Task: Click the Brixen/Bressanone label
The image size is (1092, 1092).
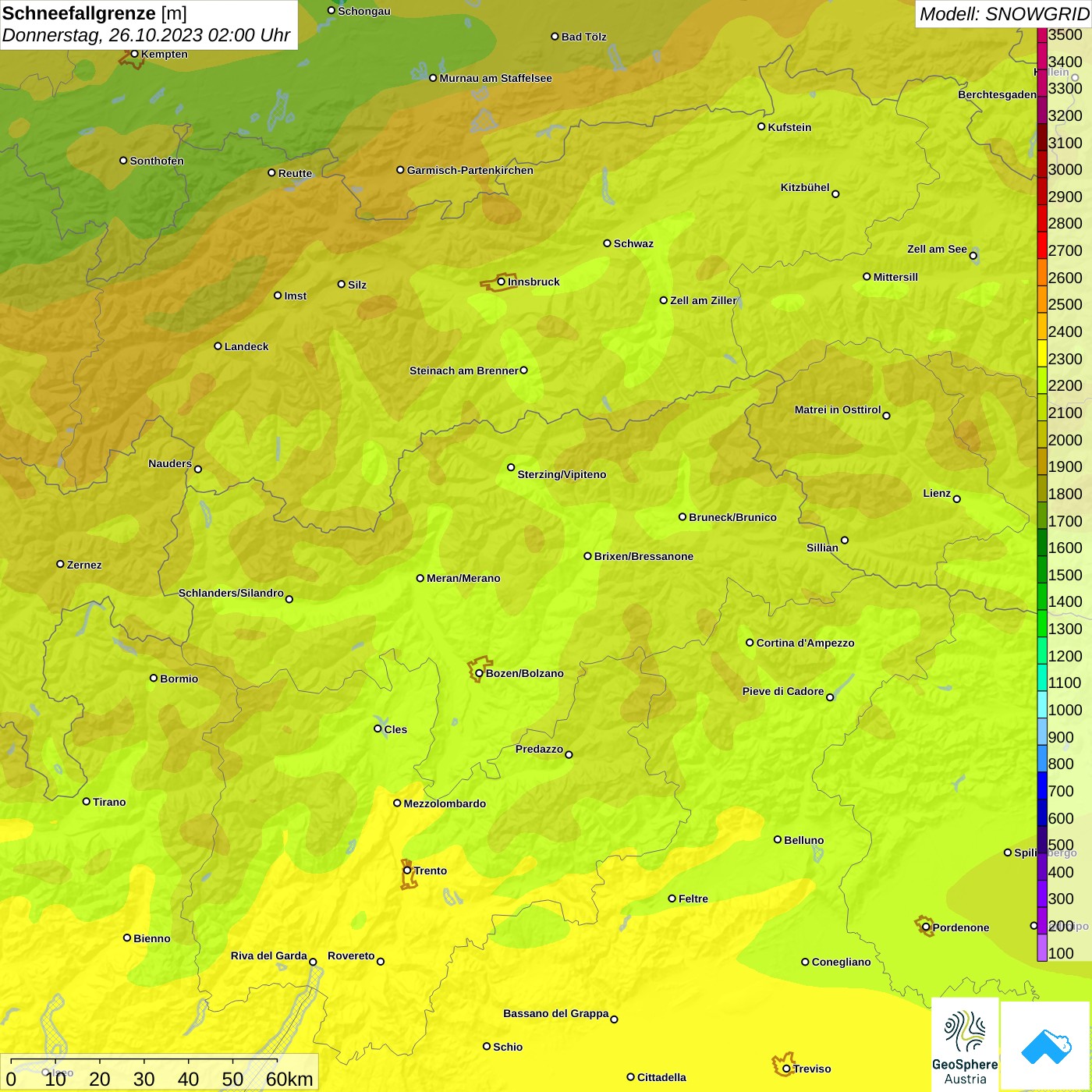Action: point(643,556)
